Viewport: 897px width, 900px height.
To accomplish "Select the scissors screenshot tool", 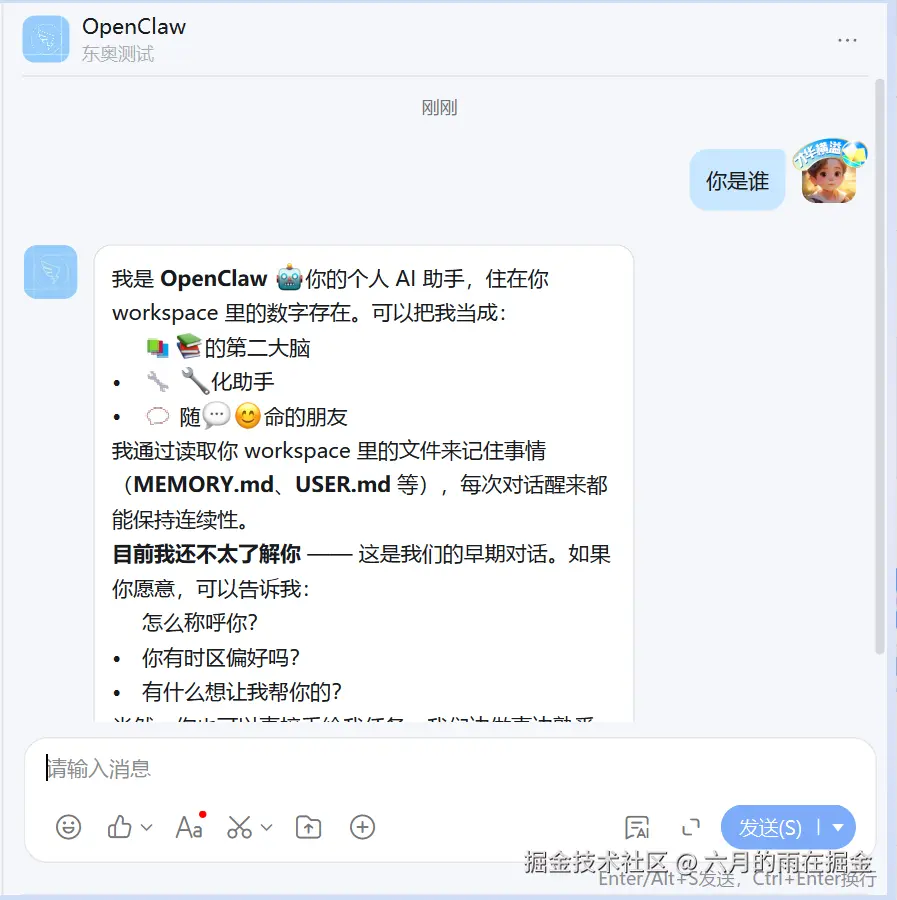I will tap(239, 827).
